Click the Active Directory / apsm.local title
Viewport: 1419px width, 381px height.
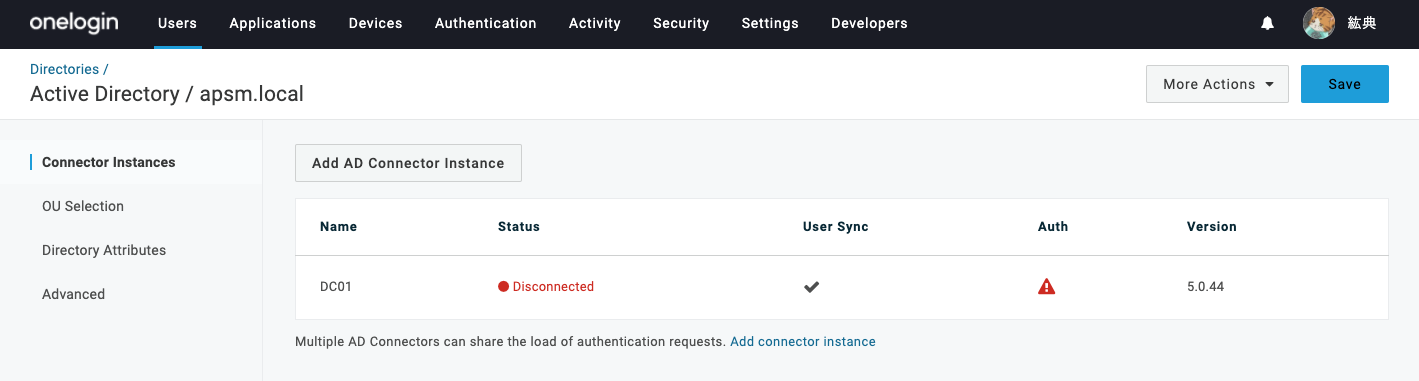point(167,94)
